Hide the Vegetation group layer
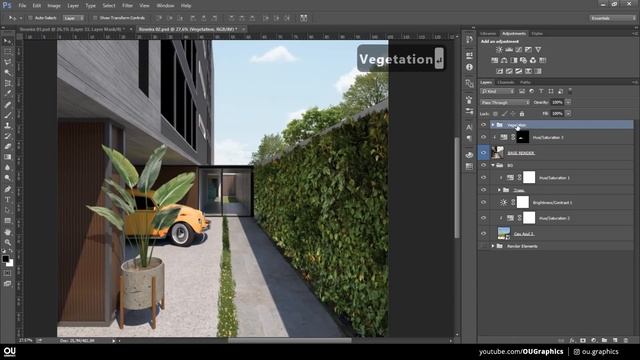Viewport: 640px width, 360px height. [x=483, y=125]
